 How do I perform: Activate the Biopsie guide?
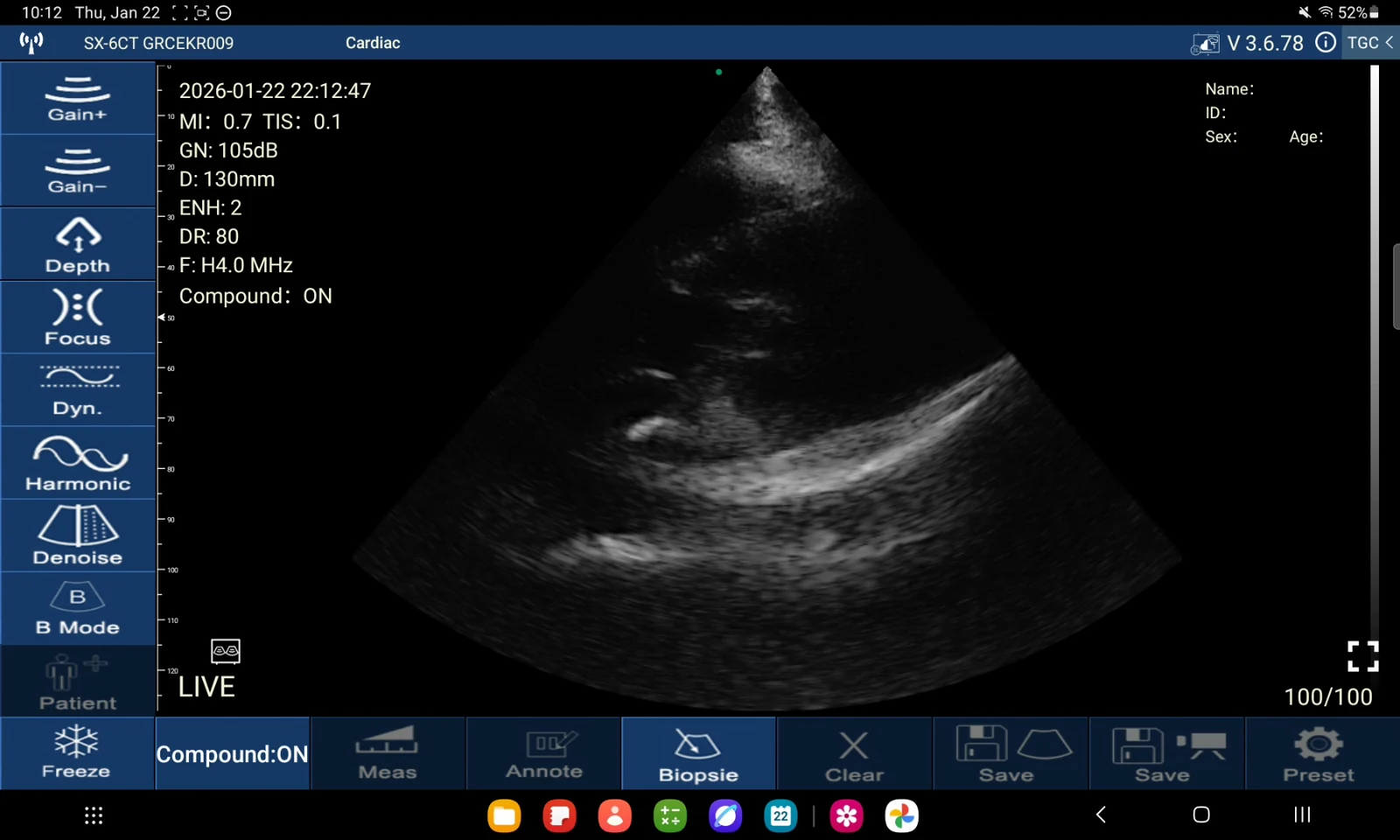(698, 753)
